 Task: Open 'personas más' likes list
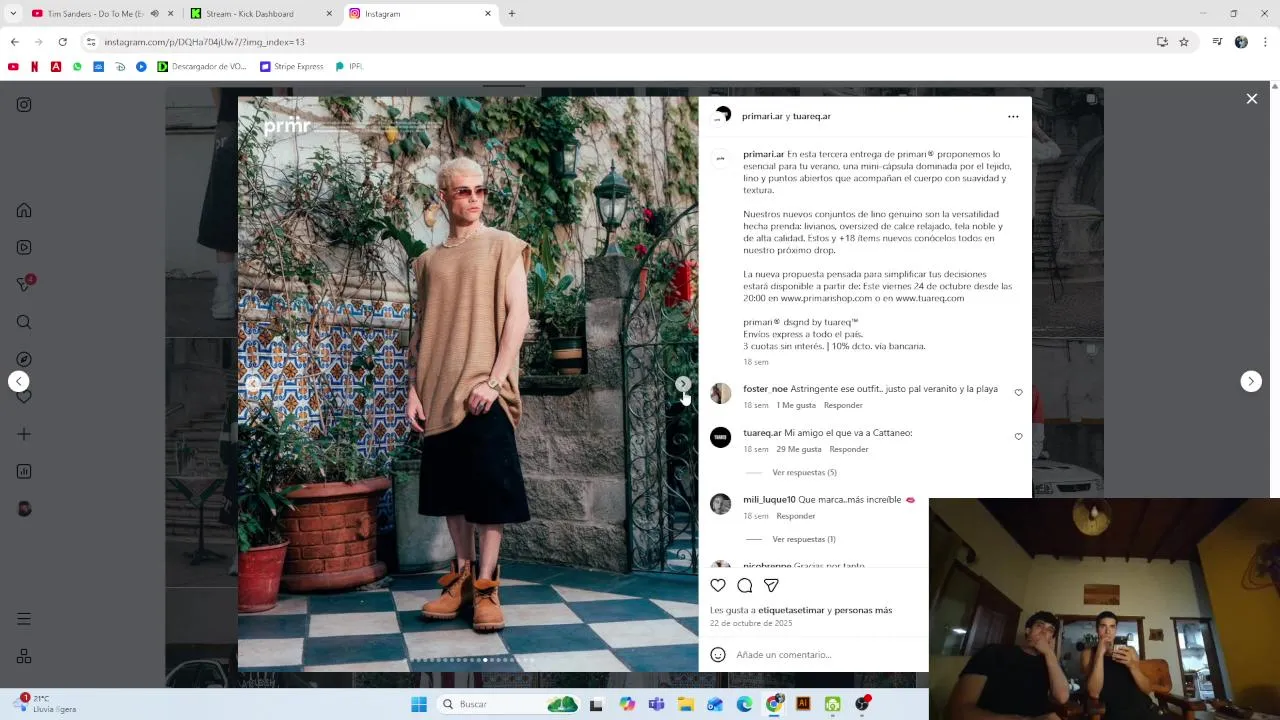(x=863, y=610)
